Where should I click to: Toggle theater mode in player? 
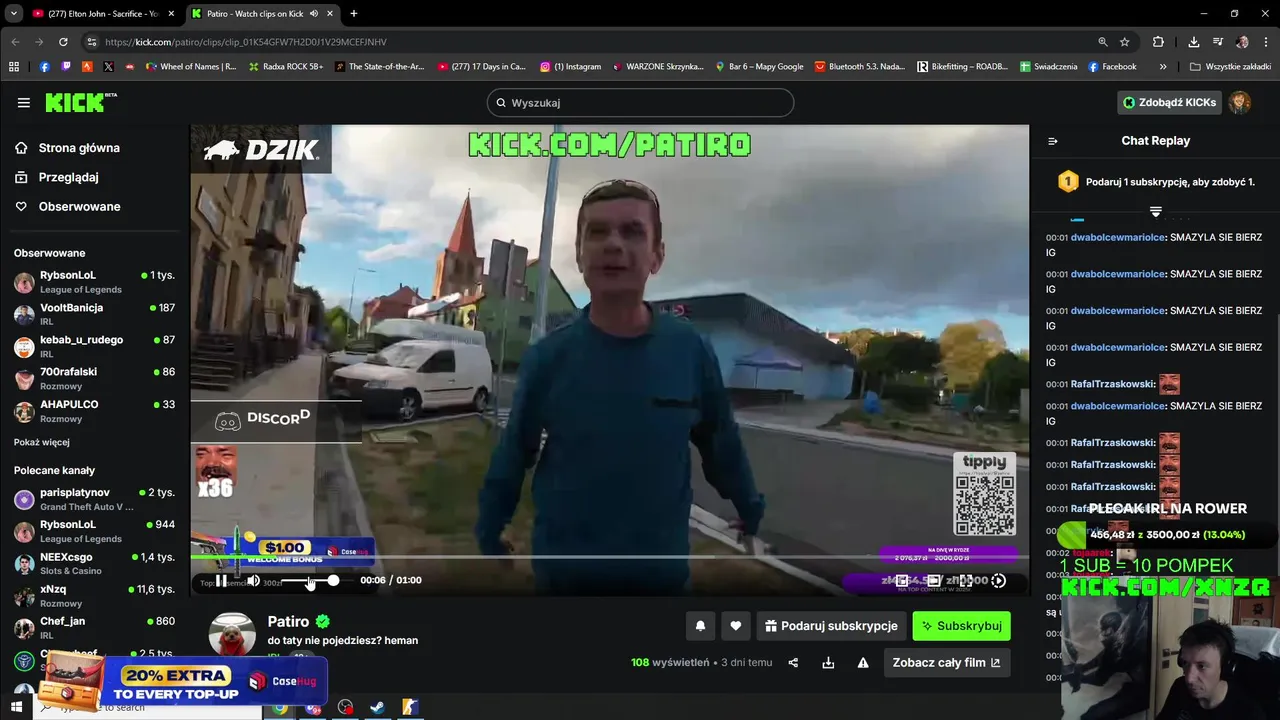934,580
